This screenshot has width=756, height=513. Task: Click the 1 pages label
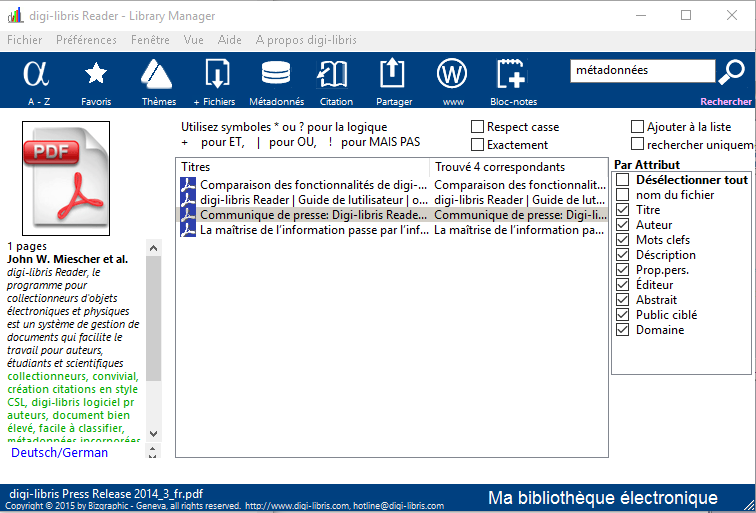[x=27, y=246]
